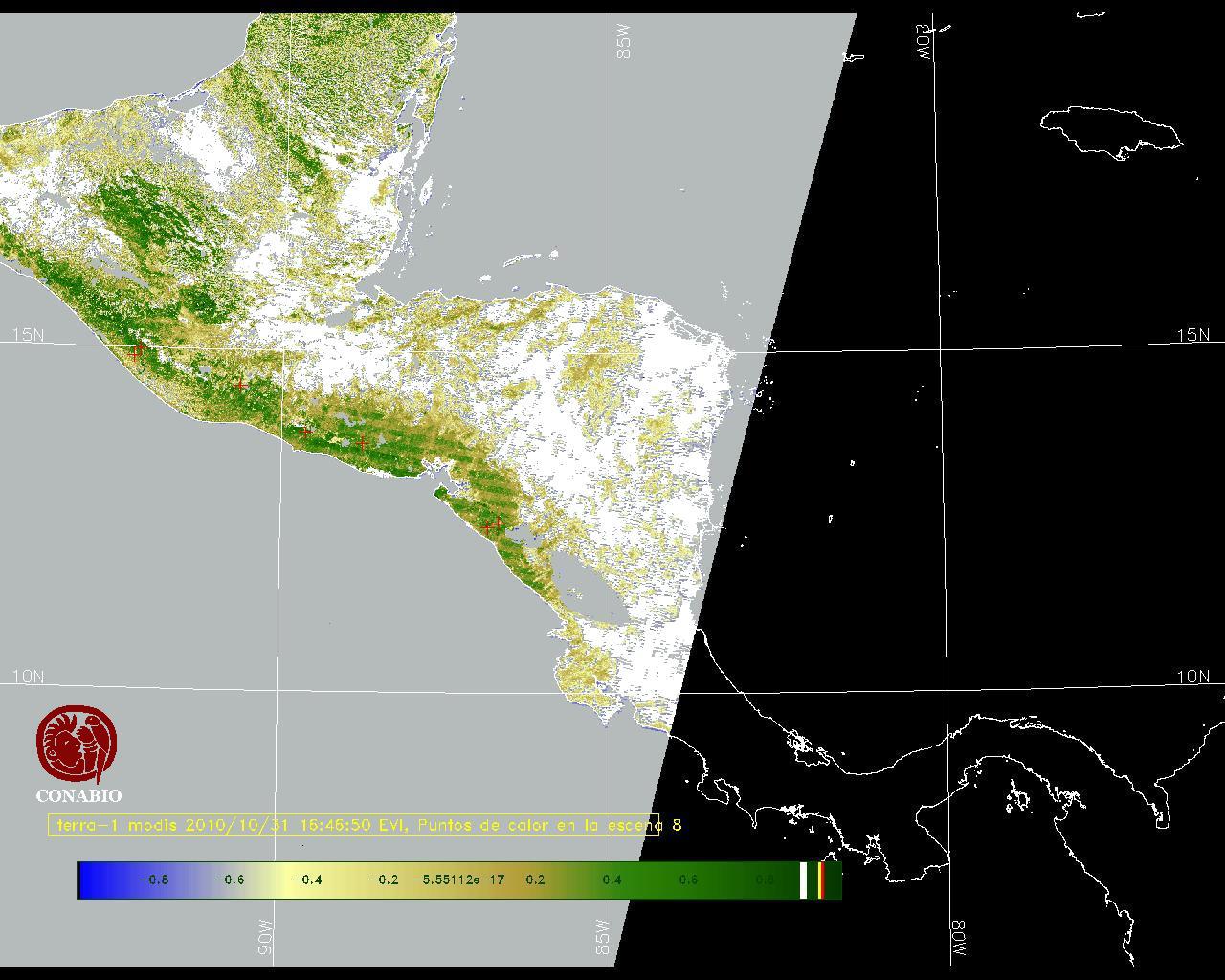This screenshot has width=1225, height=980.
Task: Click the 80W longitude label at top
Action: (x=924, y=42)
